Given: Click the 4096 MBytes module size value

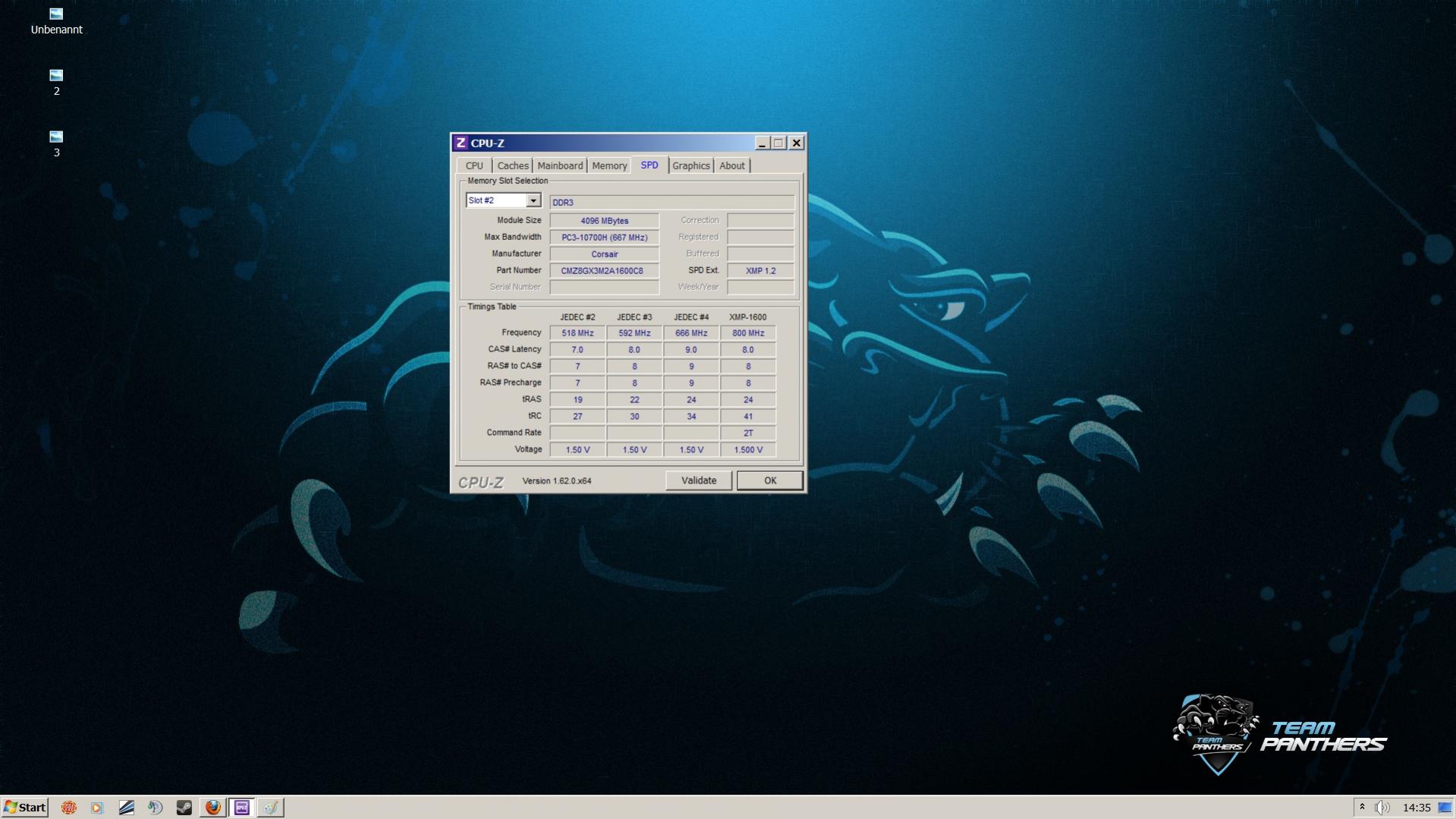Looking at the screenshot, I should [x=605, y=221].
